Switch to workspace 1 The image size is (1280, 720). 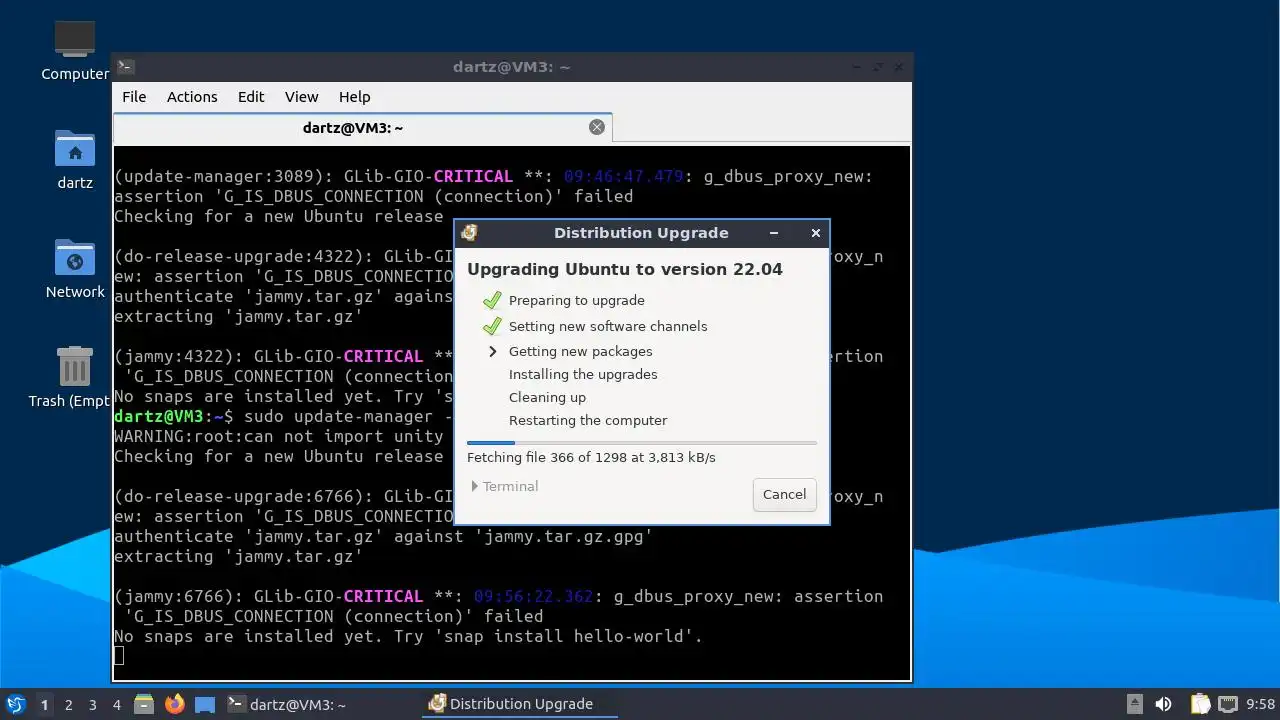click(x=44, y=704)
